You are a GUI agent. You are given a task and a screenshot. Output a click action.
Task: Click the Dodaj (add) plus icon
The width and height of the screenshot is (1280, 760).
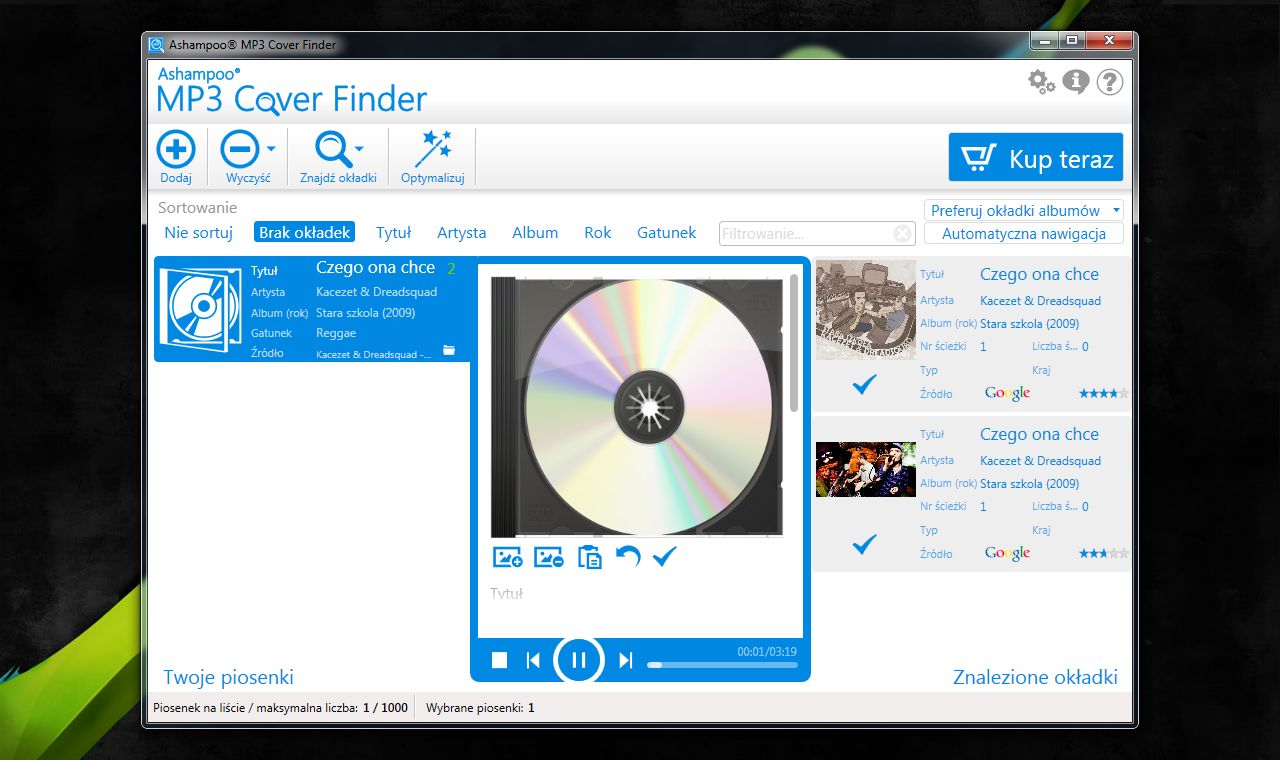pos(176,149)
